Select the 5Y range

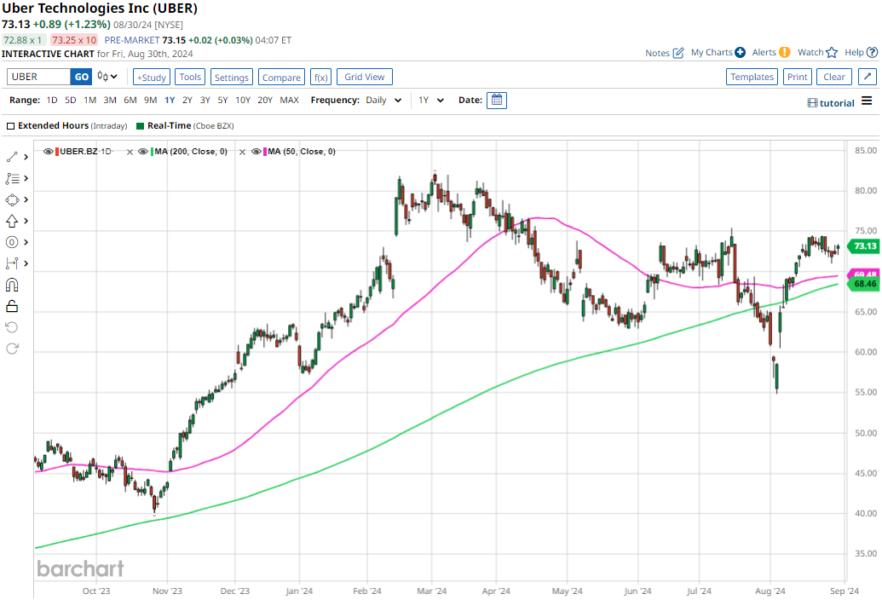[223, 100]
